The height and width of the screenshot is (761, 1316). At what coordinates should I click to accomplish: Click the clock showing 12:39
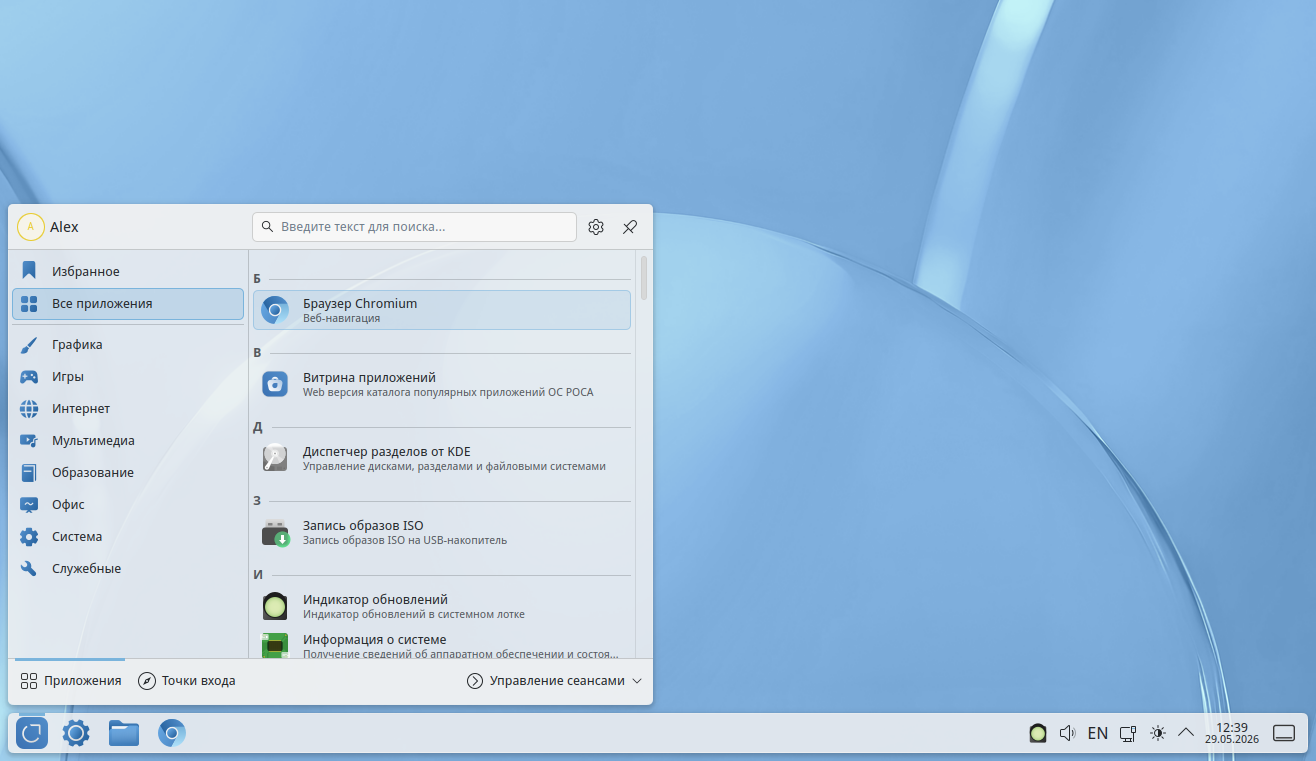pos(1232,733)
